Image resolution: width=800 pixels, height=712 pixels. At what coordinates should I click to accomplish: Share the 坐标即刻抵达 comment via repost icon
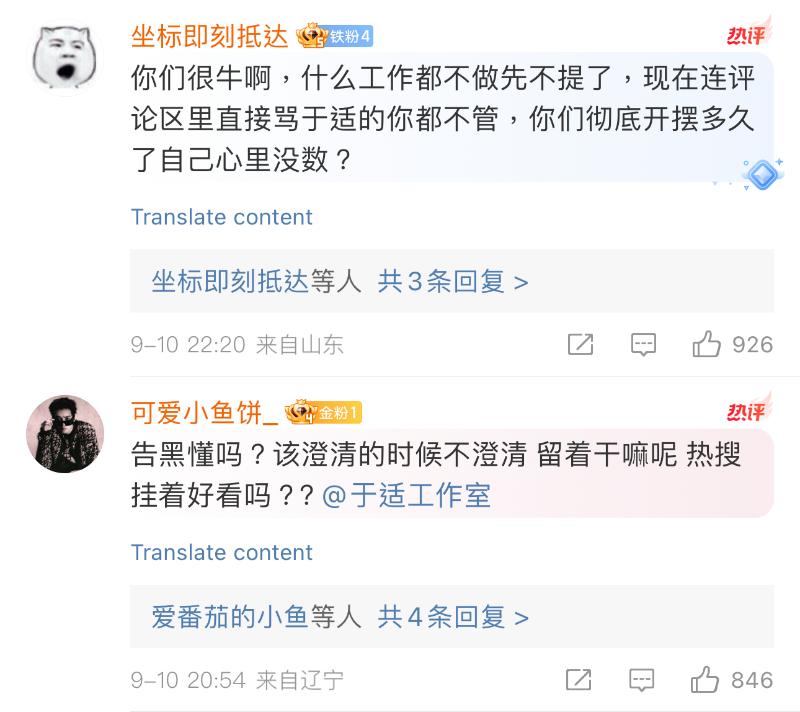click(x=580, y=345)
